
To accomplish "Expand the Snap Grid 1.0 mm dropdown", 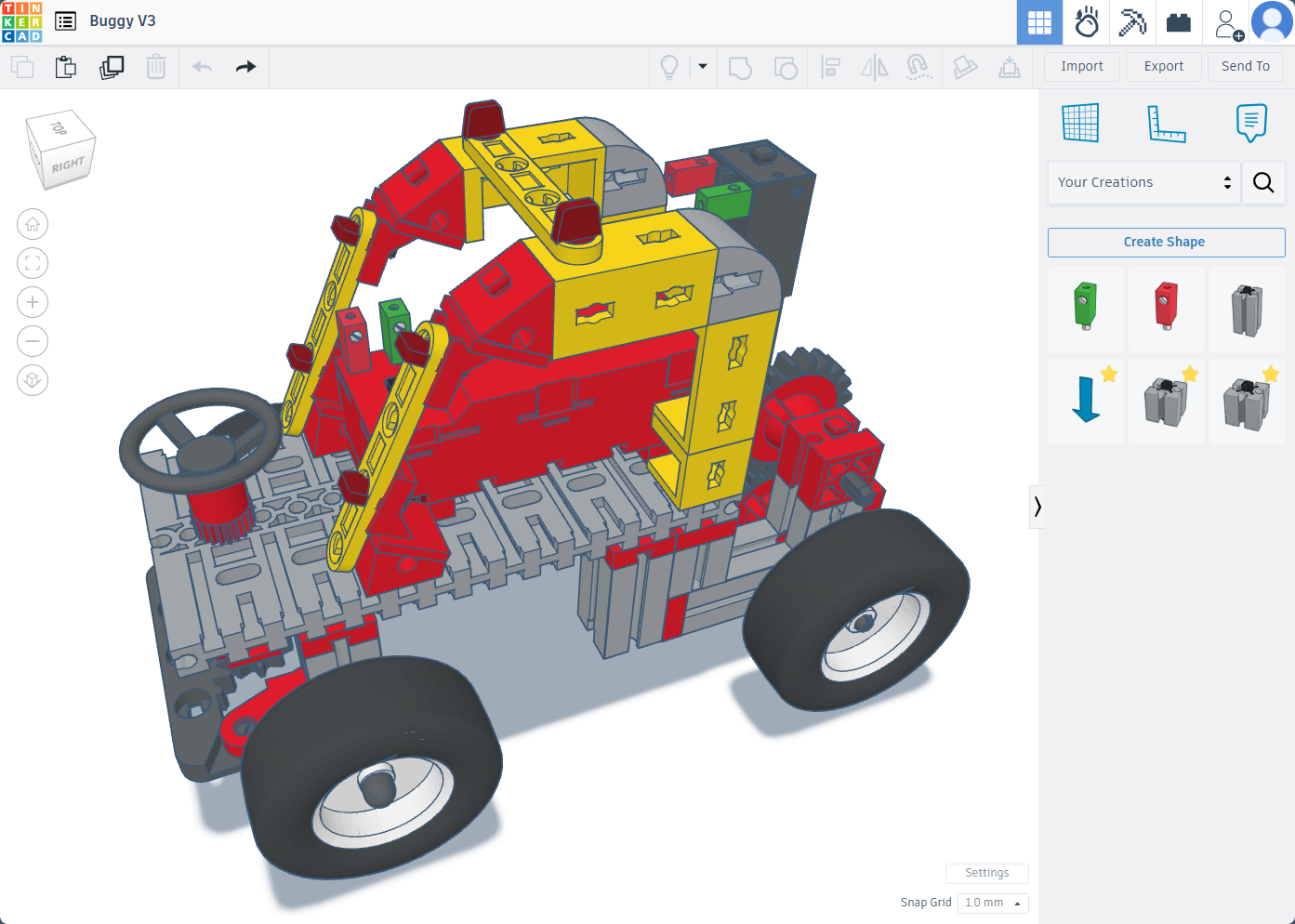I will click(993, 903).
